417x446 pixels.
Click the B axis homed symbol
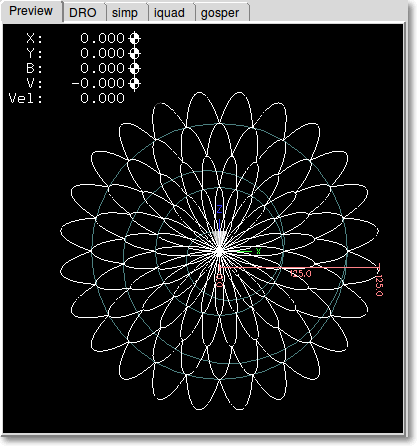click(134, 68)
